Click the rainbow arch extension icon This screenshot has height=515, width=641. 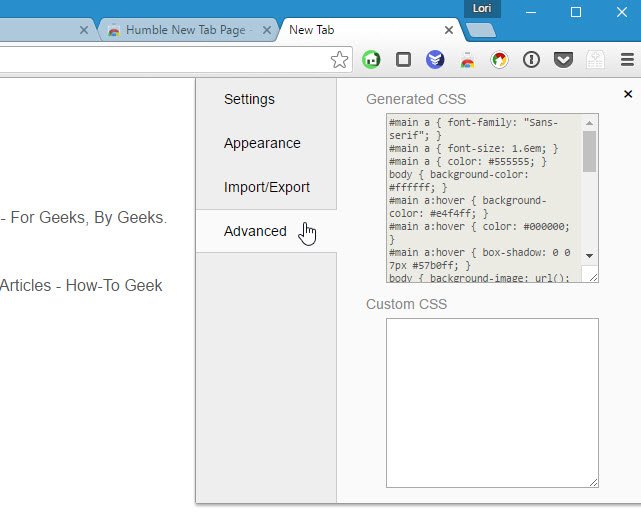coord(467,60)
